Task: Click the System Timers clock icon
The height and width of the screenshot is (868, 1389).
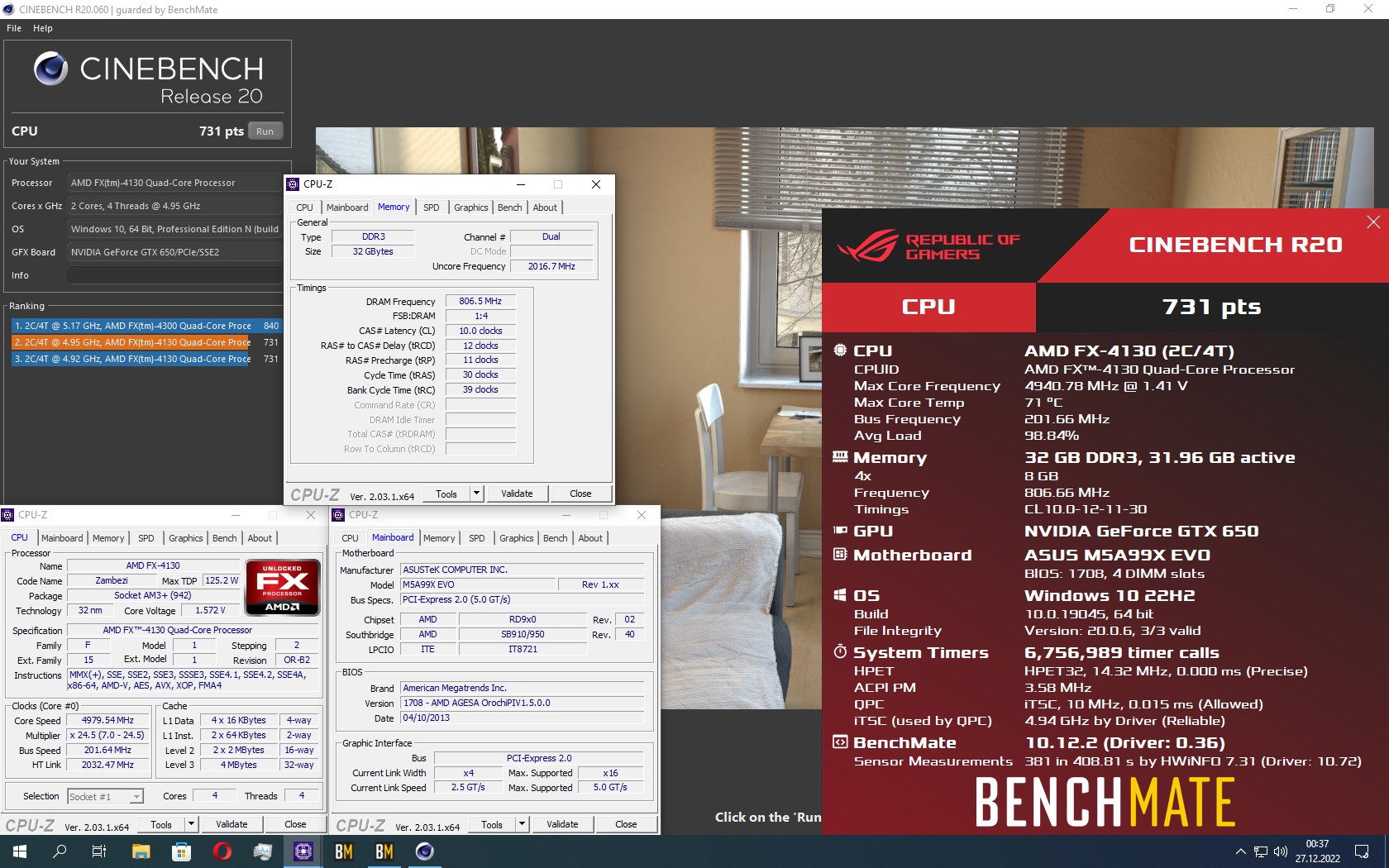Action: coord(840,651)
